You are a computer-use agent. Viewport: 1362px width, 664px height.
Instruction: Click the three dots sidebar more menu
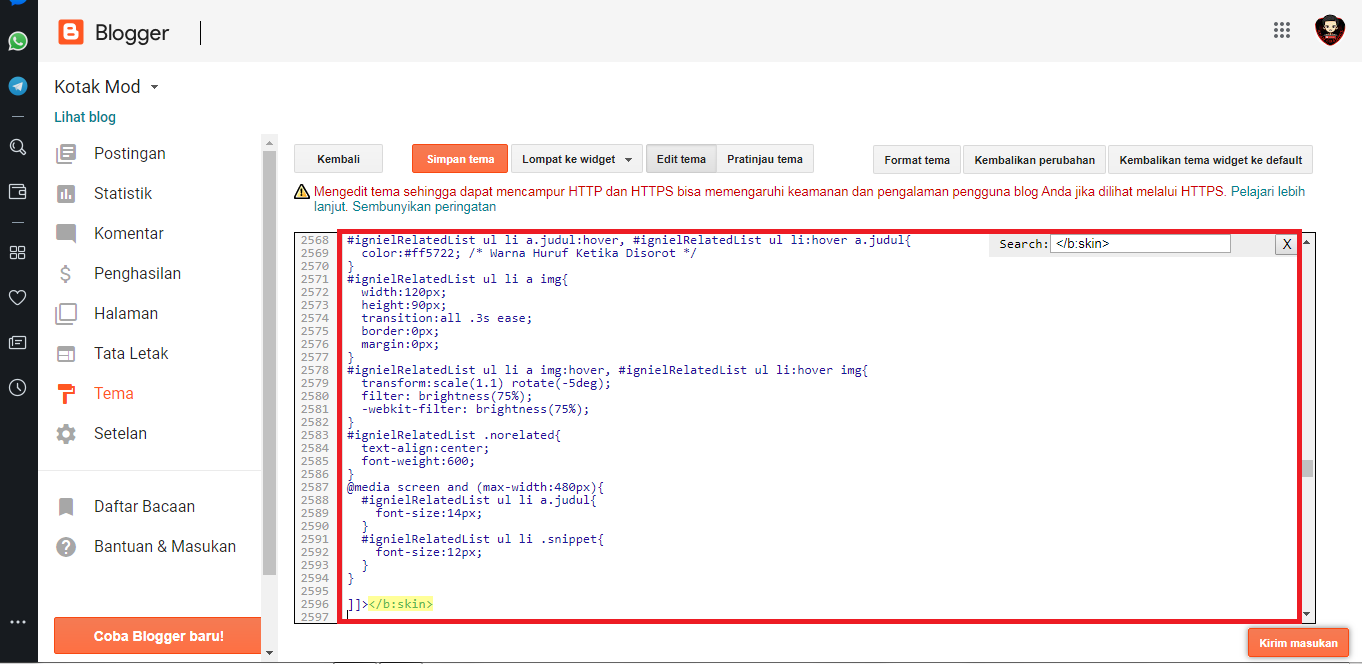18,622
